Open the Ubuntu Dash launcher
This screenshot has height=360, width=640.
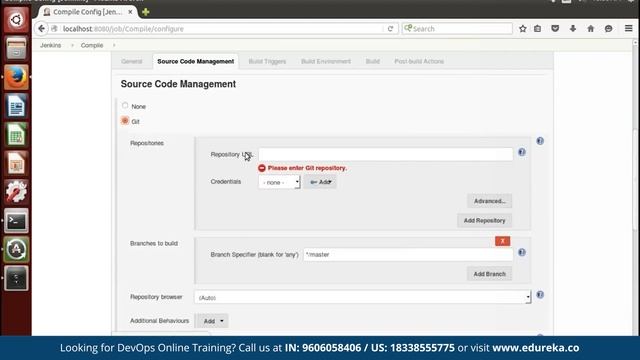(16, 19)
